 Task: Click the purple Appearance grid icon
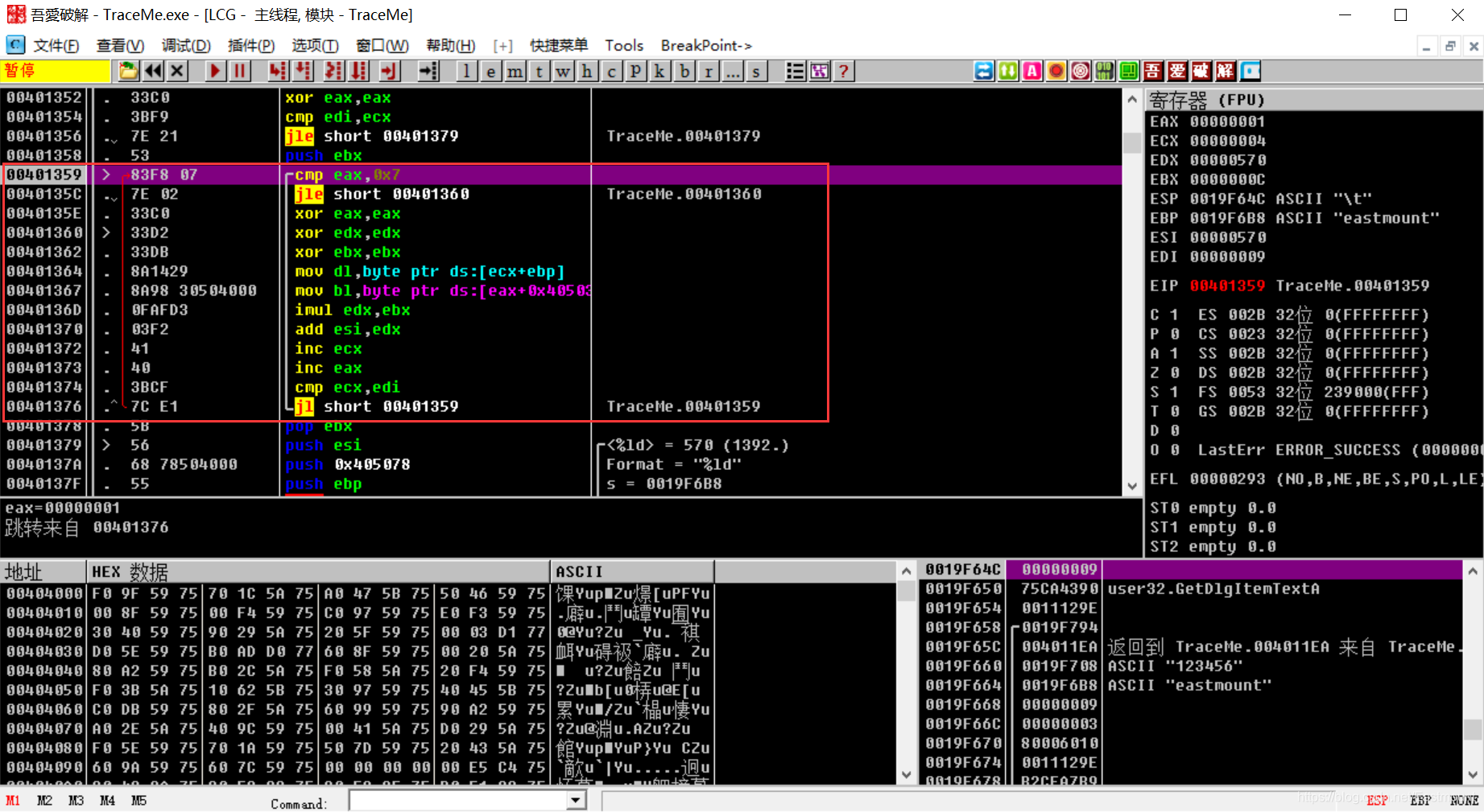point(819,72)
